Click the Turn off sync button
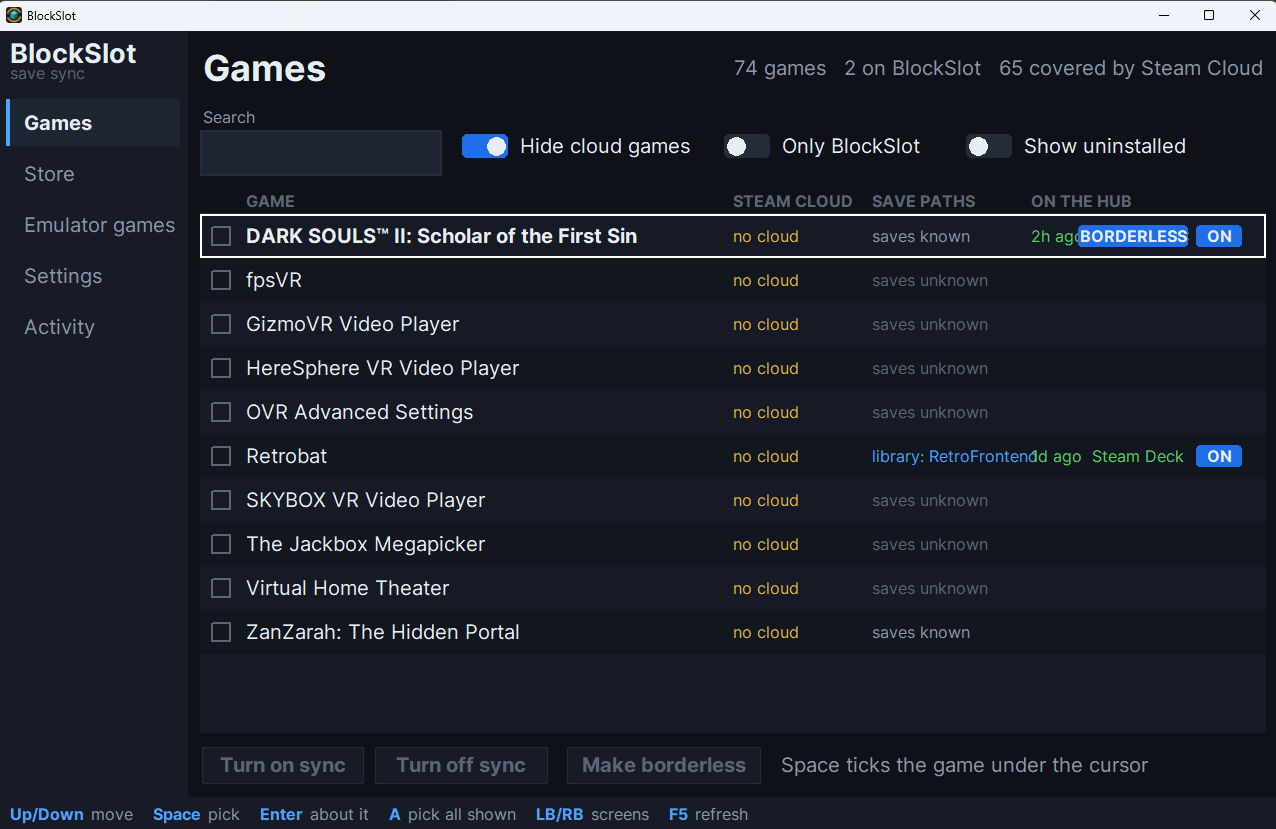The height and width of the screenshot is (829, 1276). coord(461,765)
